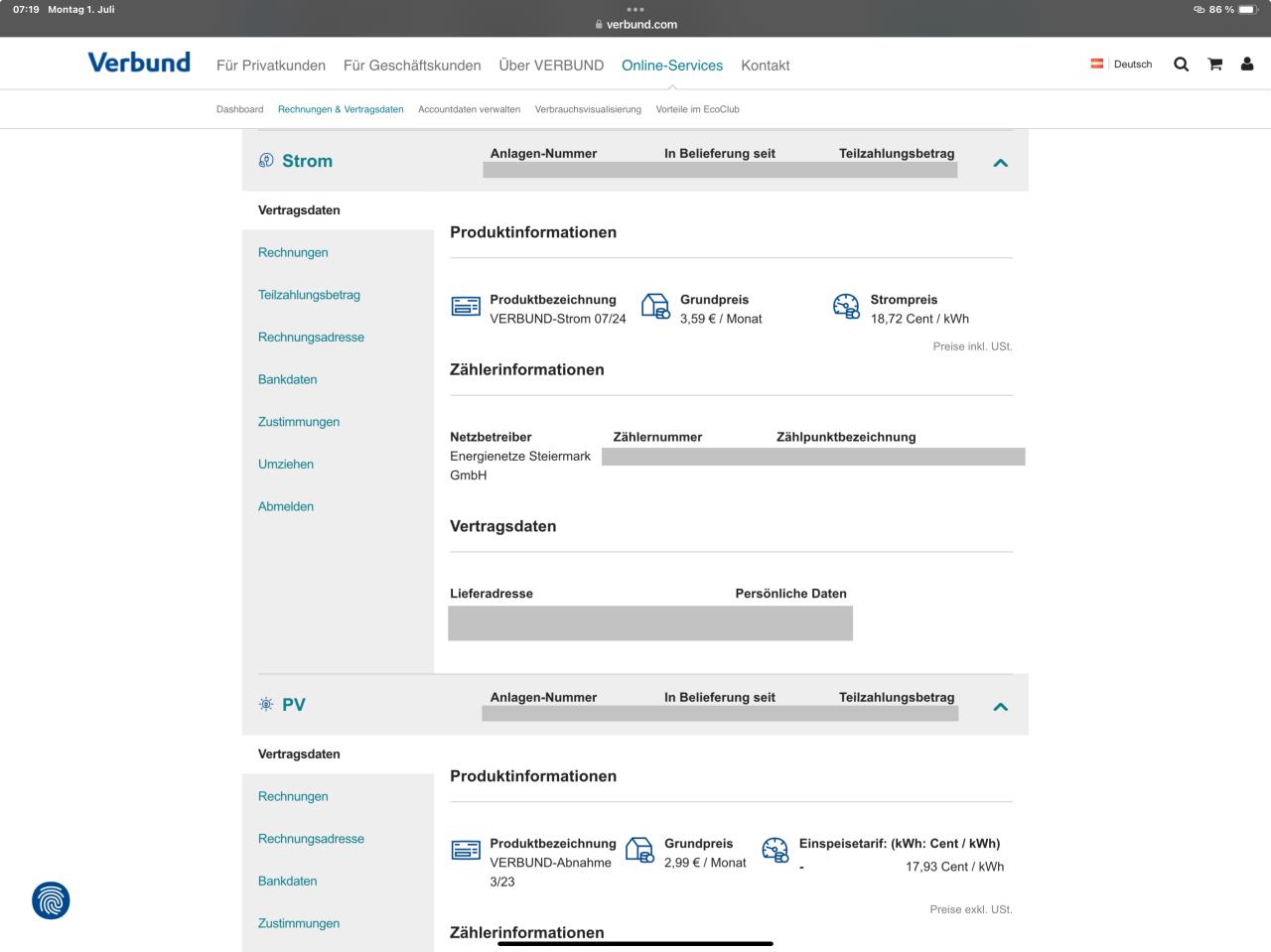Open the user account icon

(x=1247, y=65)
